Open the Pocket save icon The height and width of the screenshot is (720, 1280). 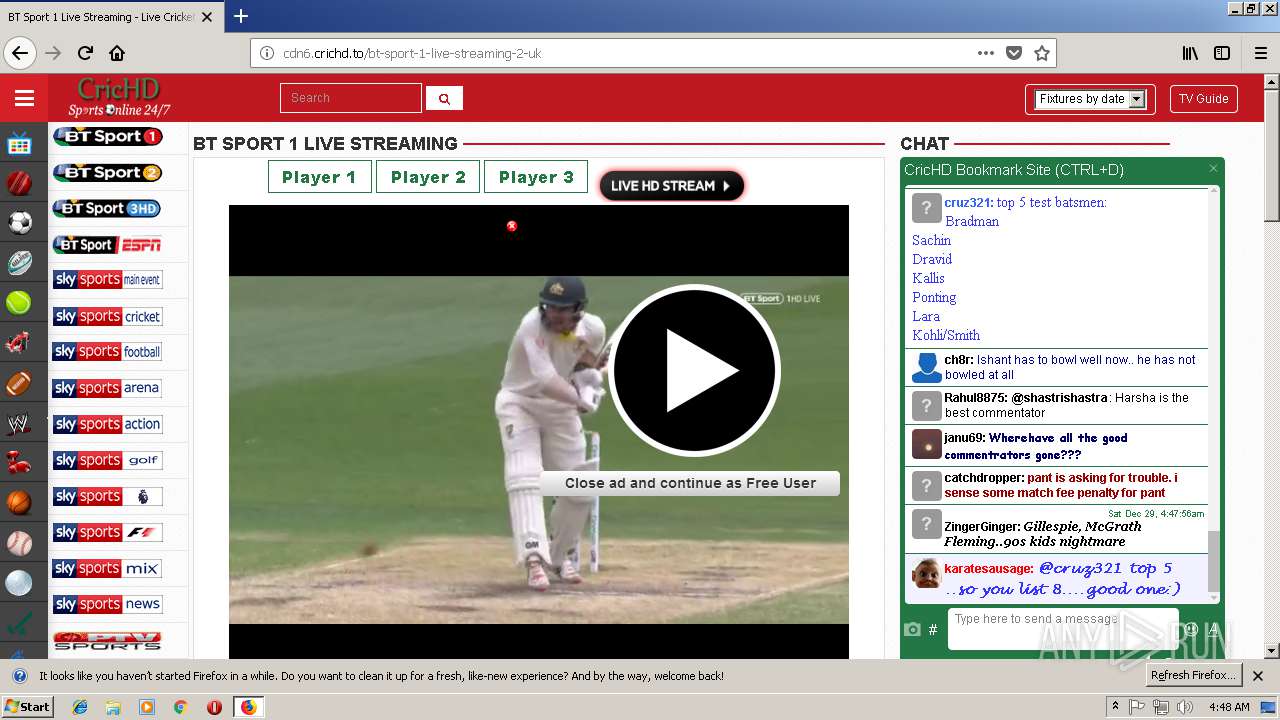tap(1014, 53)
